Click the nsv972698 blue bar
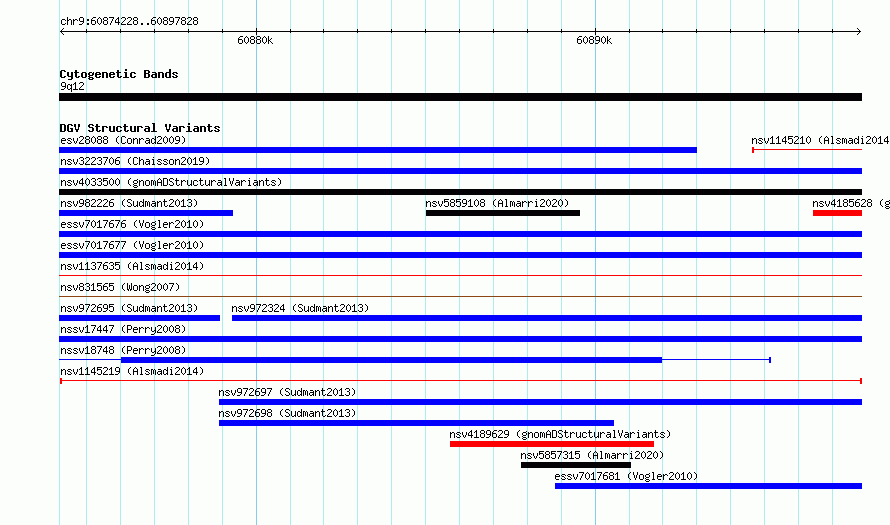 [x=417, y=423]
